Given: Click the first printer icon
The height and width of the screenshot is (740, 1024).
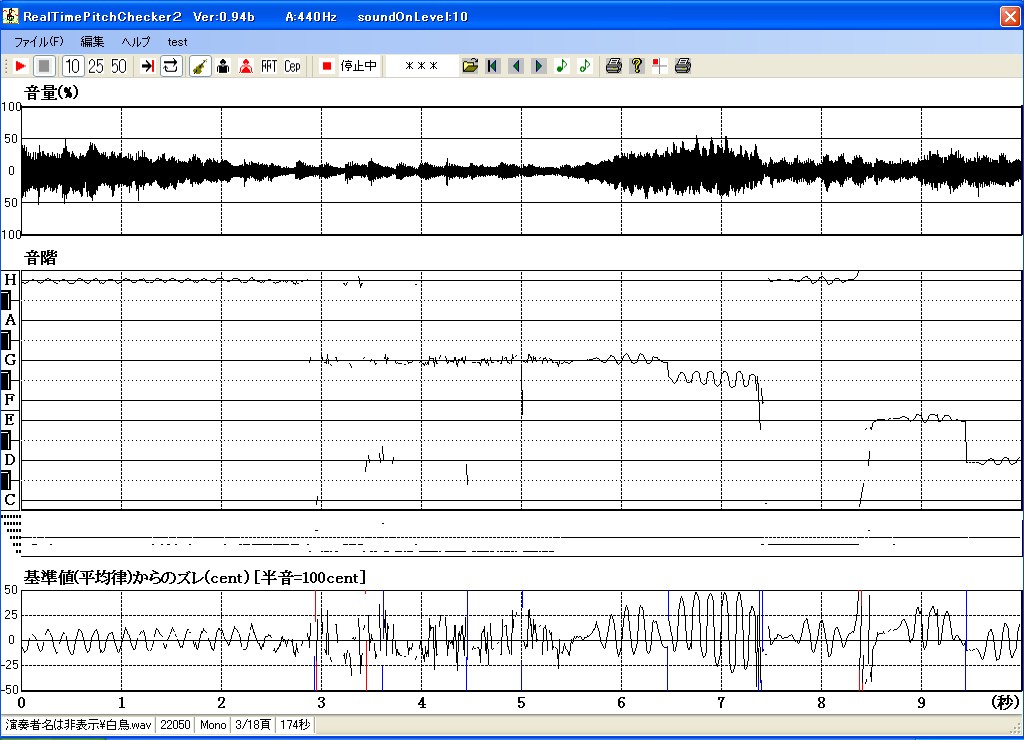Looking at the screenshot, I should coord(613,66).
